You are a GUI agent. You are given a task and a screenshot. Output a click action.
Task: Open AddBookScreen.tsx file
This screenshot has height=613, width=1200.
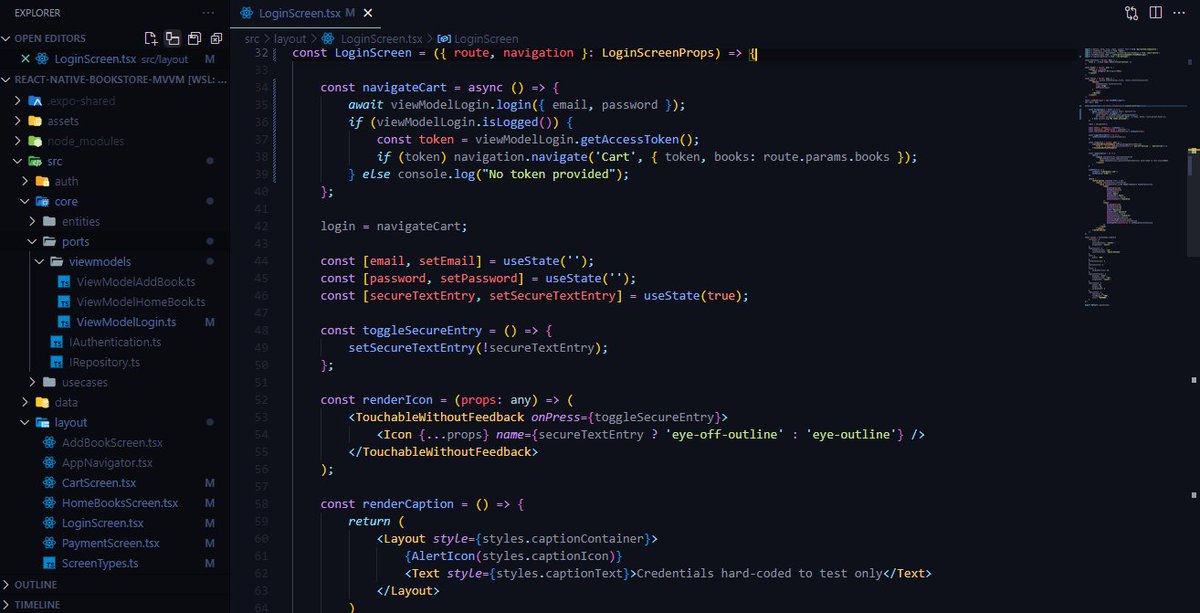(x=111, y=442)
